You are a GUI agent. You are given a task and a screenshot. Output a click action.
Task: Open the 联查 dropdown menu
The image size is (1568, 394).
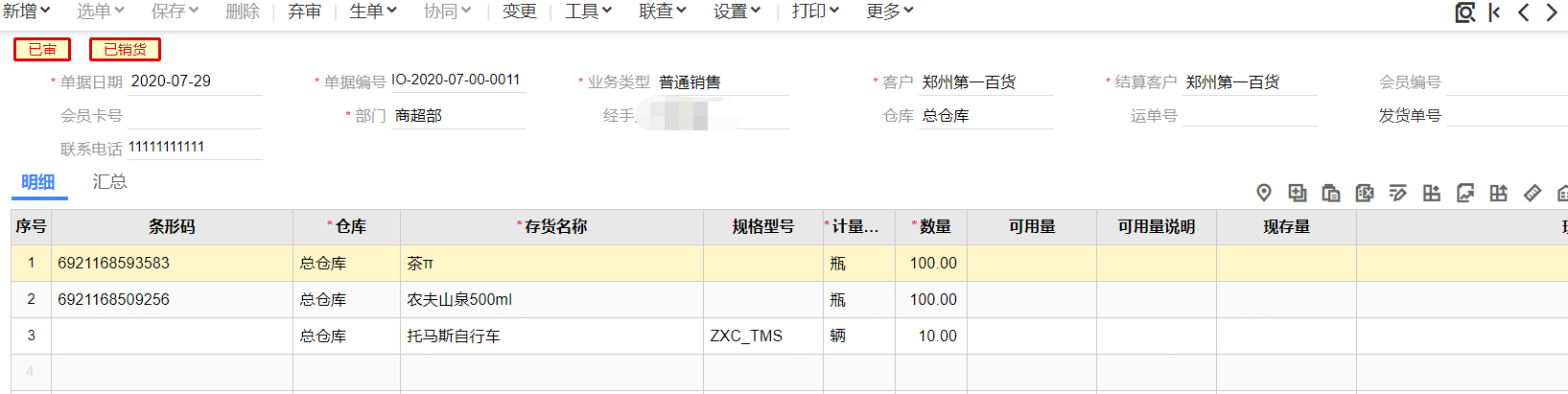[663, 12]
